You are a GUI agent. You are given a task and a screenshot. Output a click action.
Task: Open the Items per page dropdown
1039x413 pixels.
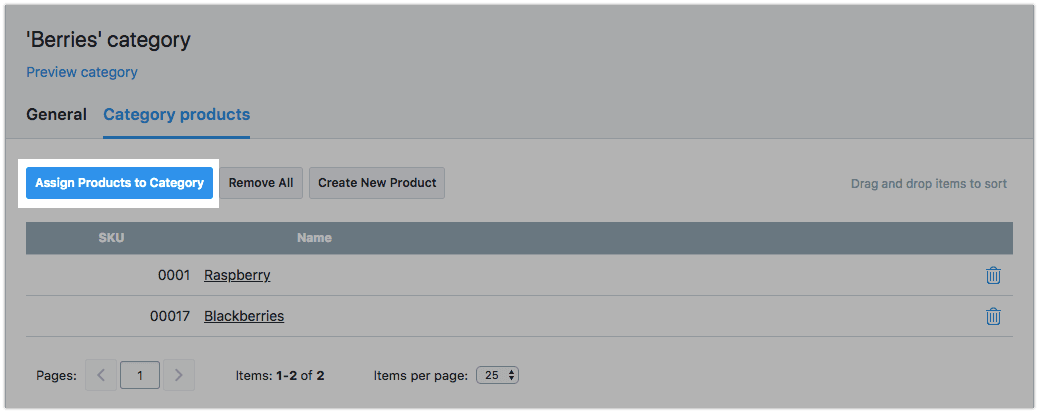pyautogui.click(x=498, y=376)
